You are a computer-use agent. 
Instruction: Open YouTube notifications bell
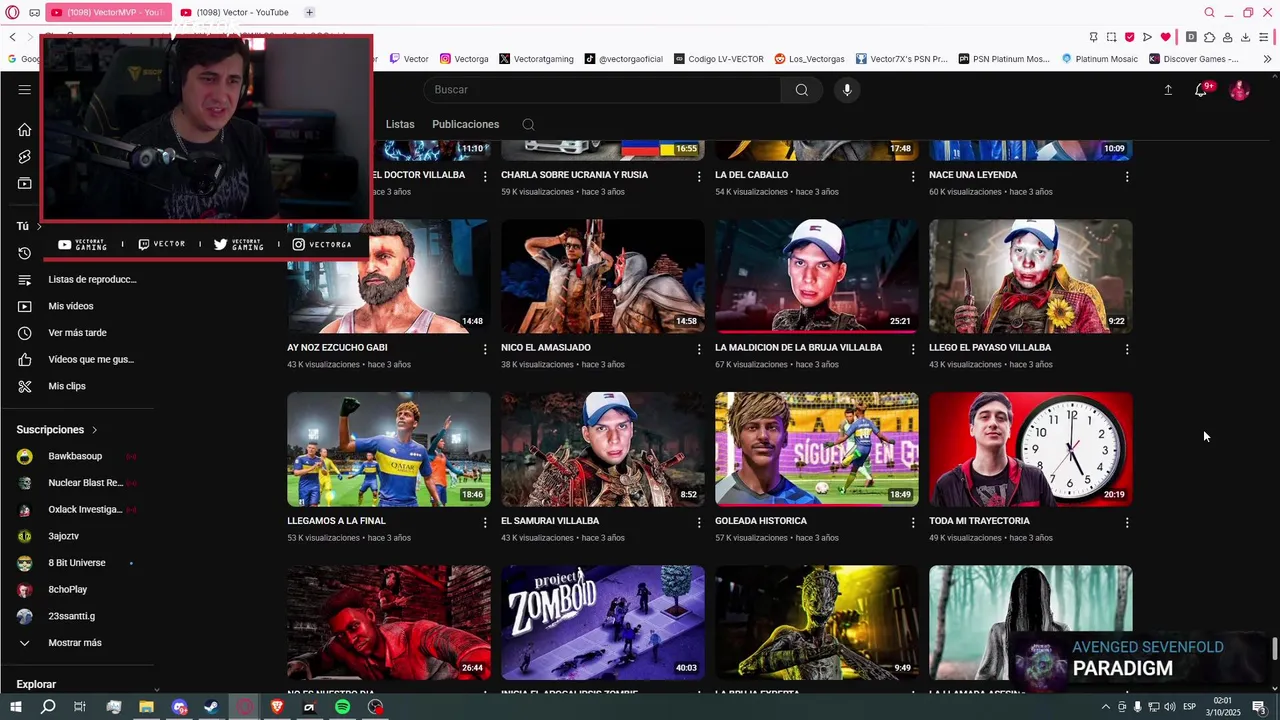click(1201, 90)
